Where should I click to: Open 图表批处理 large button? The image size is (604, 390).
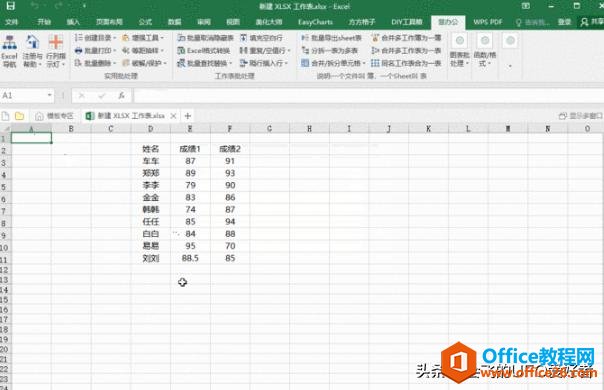coord(459,50)
